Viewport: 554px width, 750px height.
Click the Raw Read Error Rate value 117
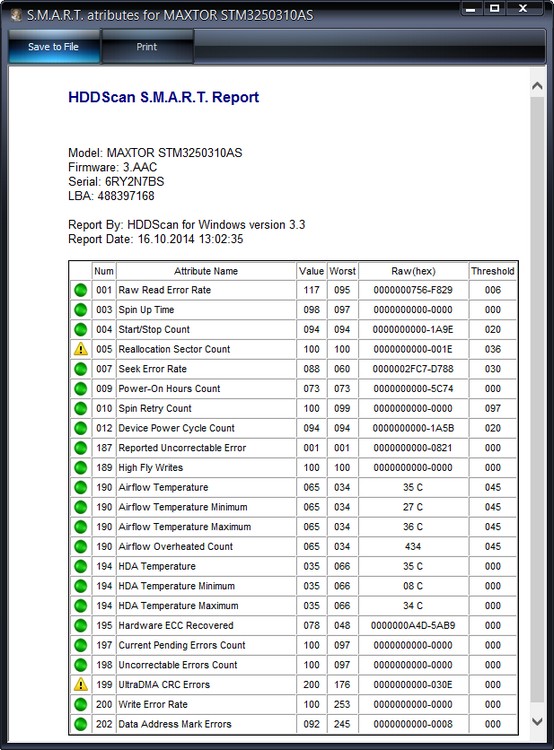(311, 290)
